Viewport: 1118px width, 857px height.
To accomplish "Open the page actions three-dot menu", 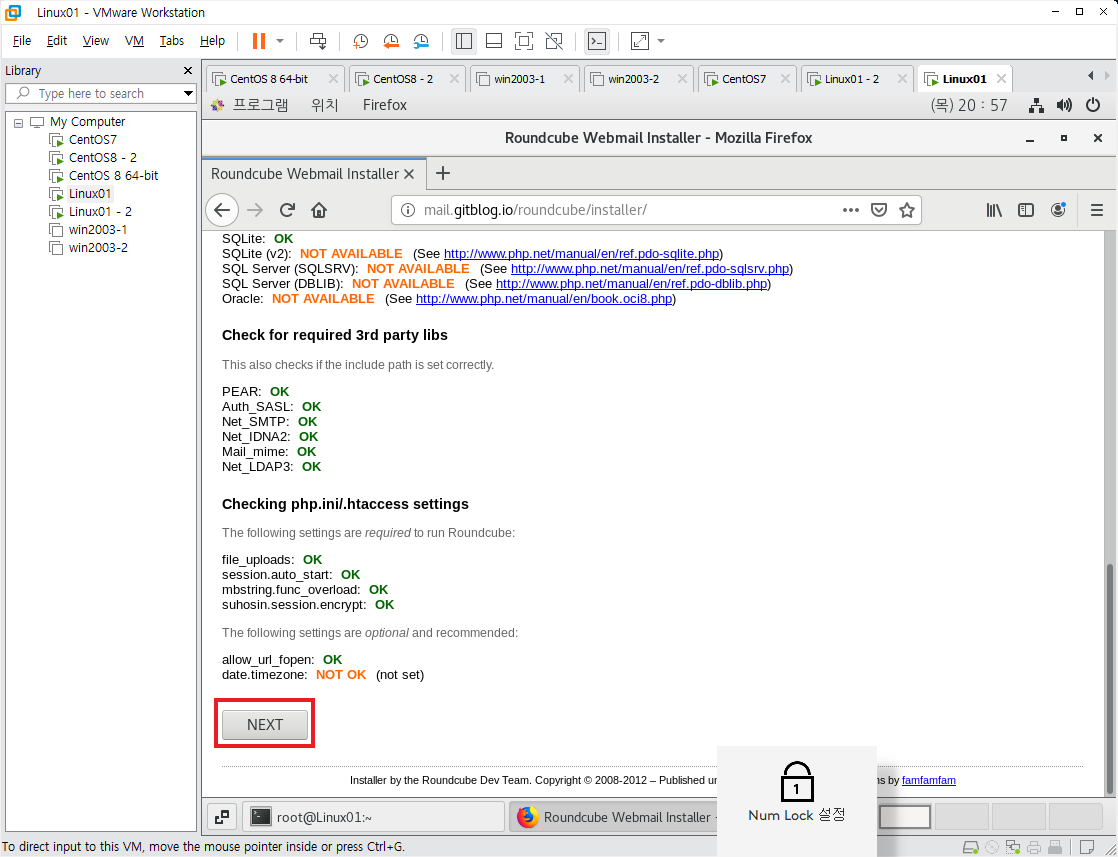I will [851, 210].
